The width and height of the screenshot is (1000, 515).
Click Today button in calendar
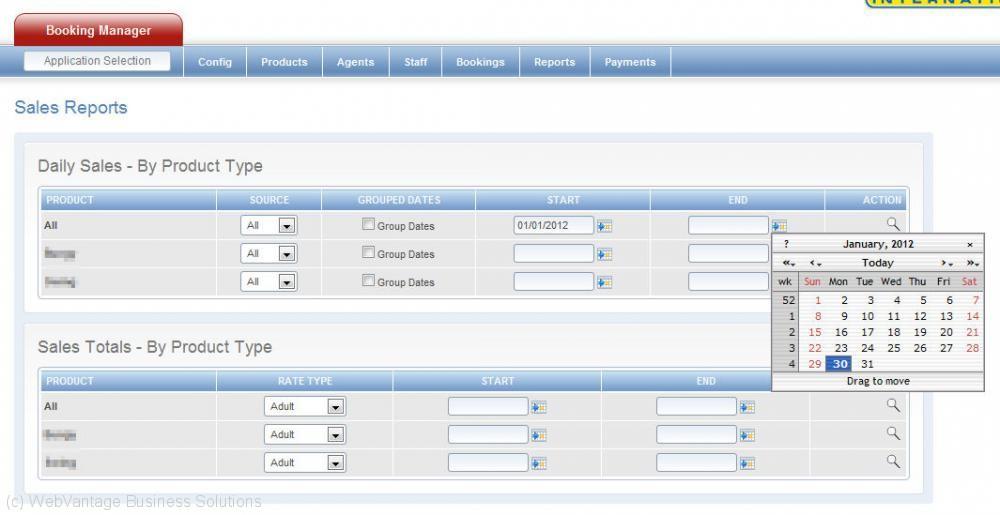pos(877,263)
